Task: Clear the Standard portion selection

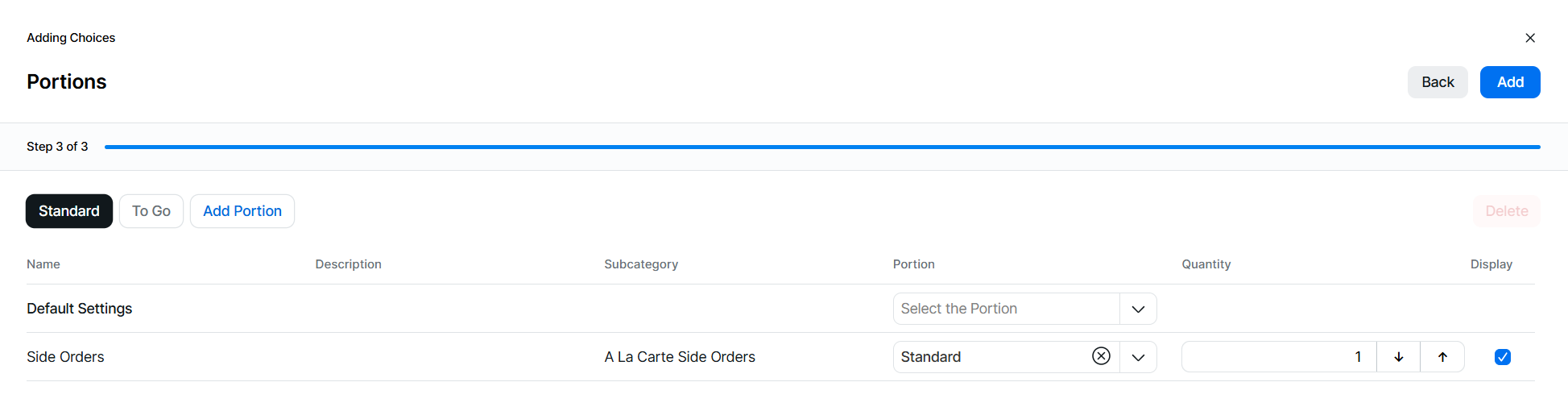Action: point(1101,356)
